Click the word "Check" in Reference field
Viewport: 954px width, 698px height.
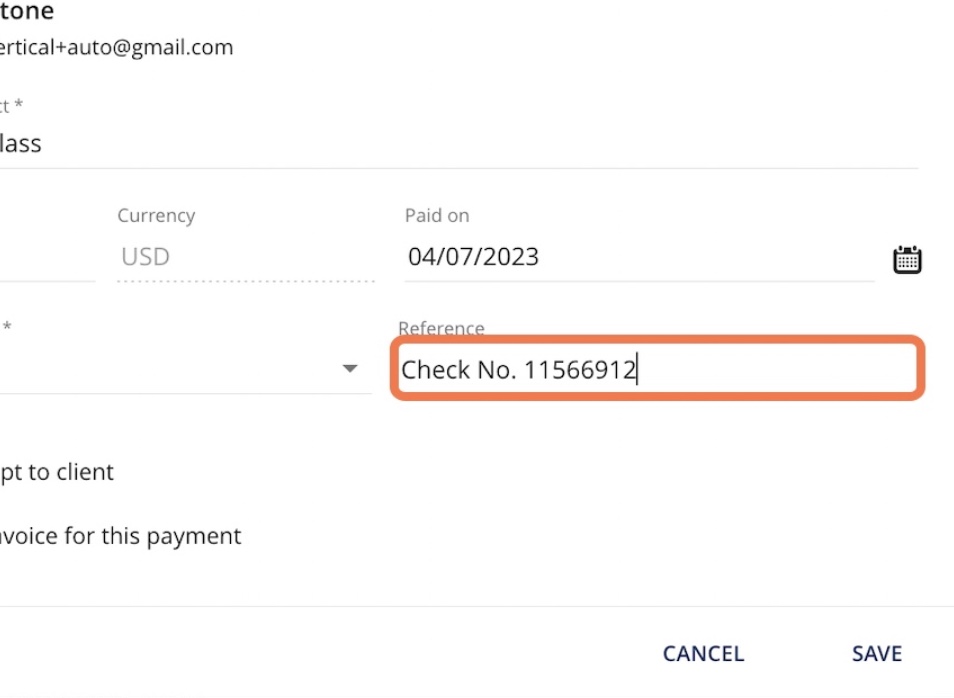(435, 371)
